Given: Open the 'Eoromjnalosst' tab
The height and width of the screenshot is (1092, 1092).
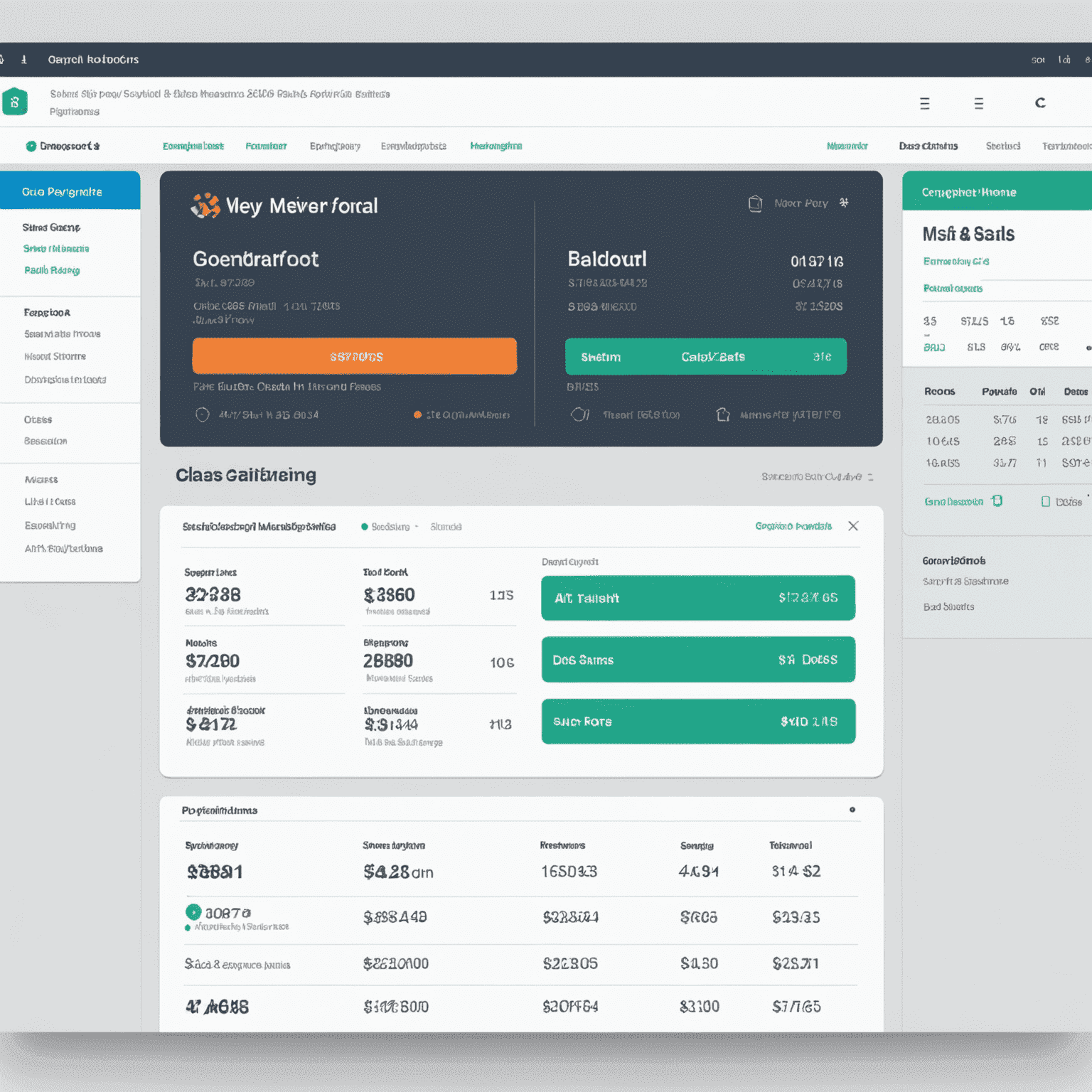Looking at the screenshot, I should (193, 146).
